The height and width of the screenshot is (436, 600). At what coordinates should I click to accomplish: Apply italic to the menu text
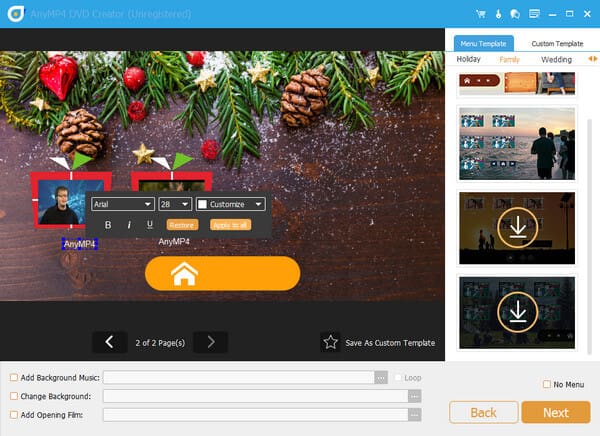129,225
